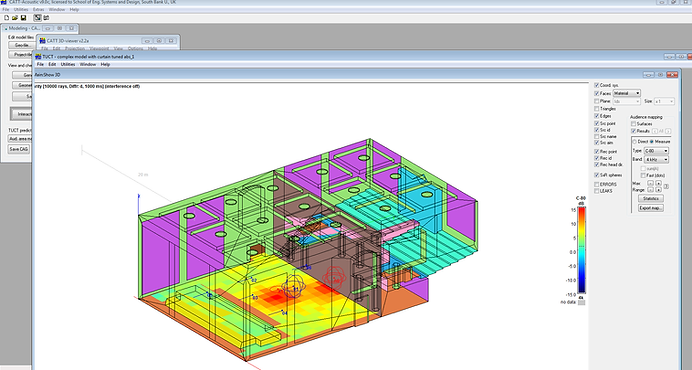Open the Type C-80 dropdown
This screenshot has height=370, width=692.
(656, 151)
